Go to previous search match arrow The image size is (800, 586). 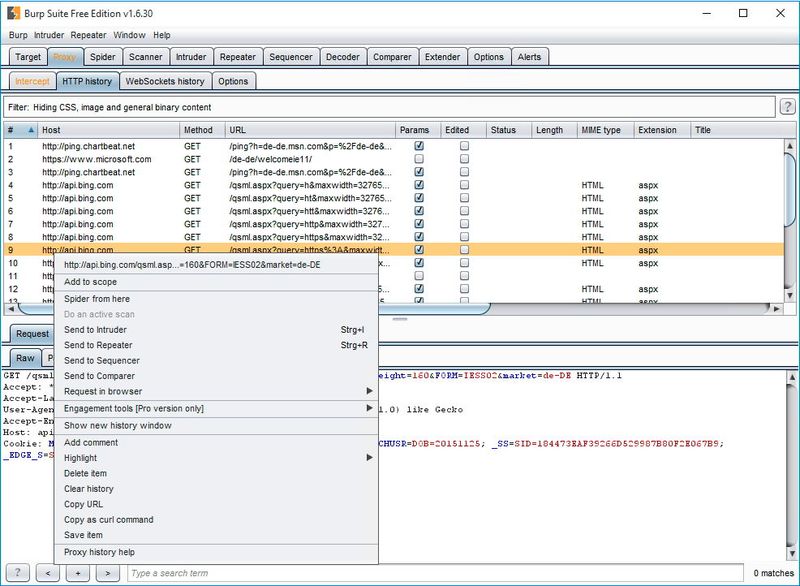pos(48,573)
